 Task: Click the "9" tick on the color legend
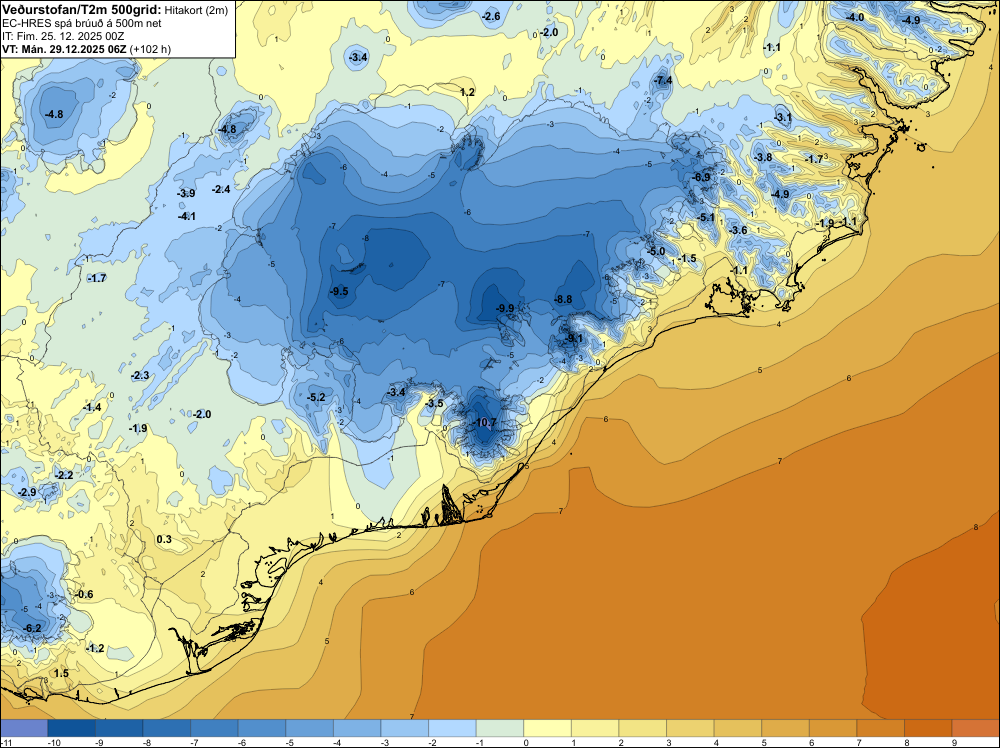(x=955, y=743)
